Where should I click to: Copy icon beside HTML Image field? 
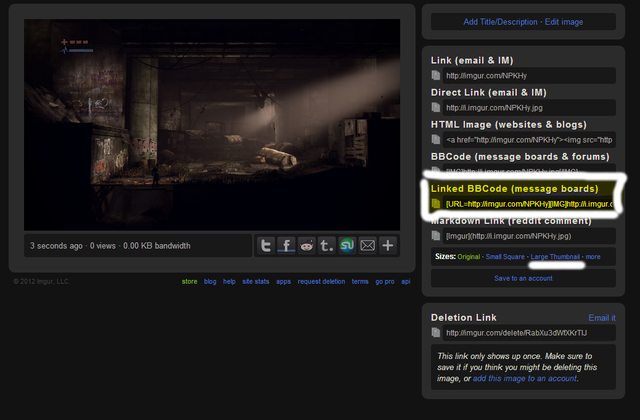click(436, 140)
